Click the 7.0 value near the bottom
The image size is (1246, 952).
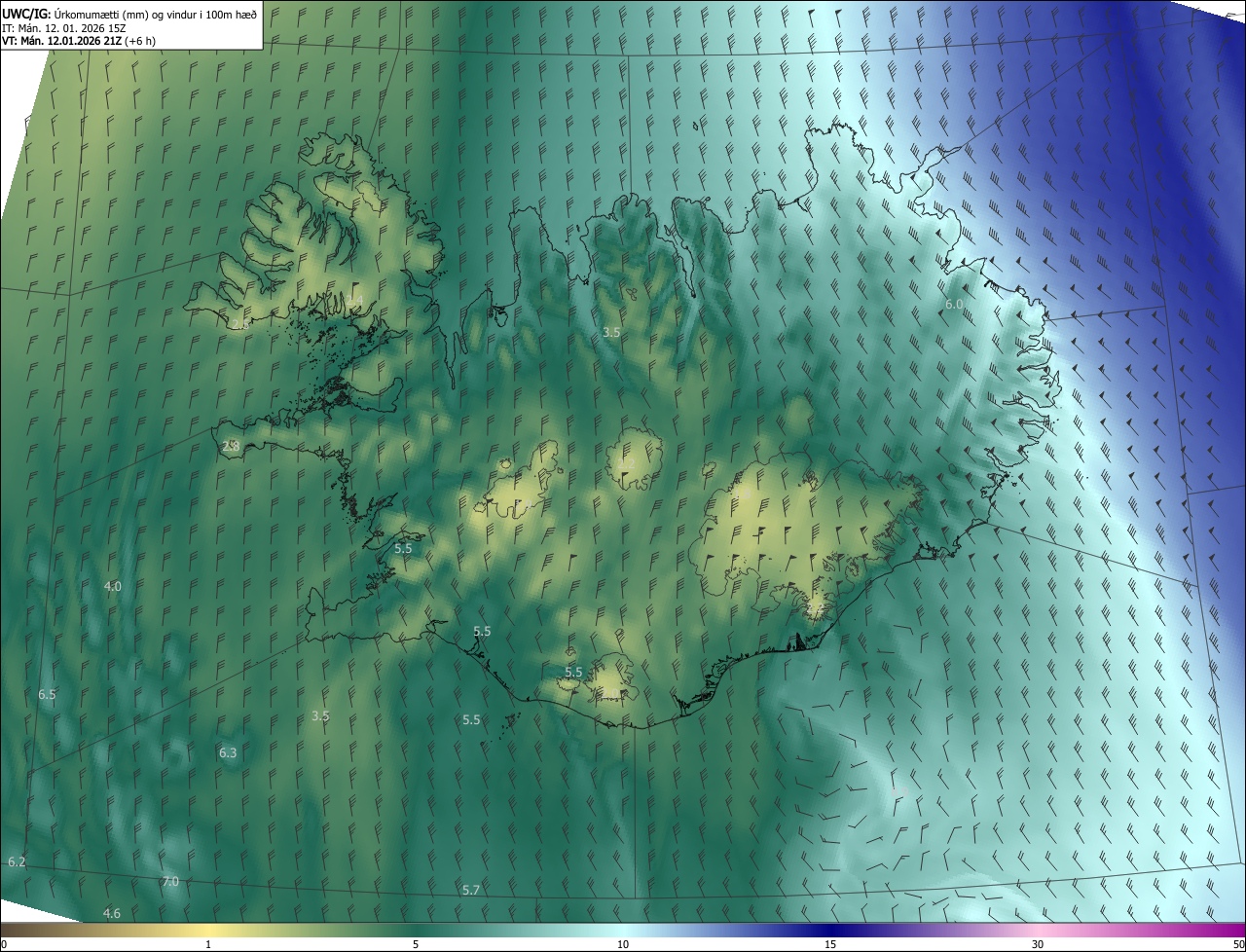[x=170, y=881]
